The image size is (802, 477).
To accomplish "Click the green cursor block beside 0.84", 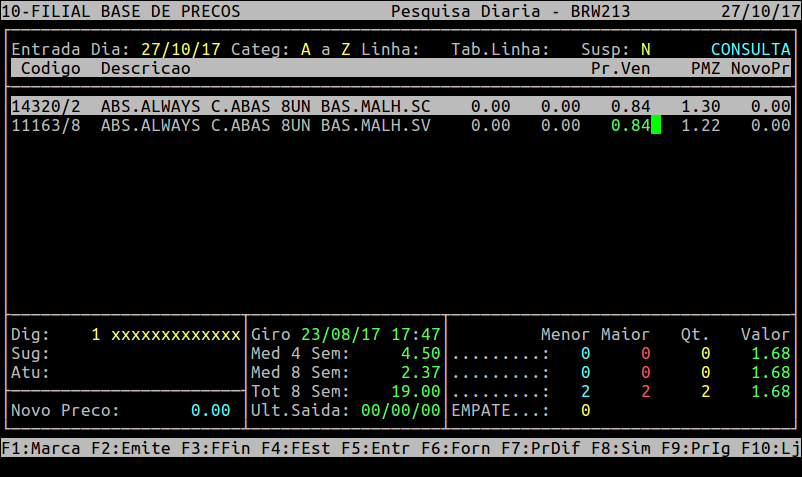I will click(656, 125).
